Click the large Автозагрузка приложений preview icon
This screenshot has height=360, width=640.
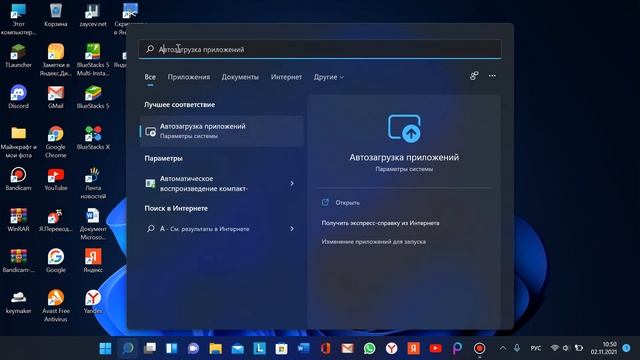[404, 129]
